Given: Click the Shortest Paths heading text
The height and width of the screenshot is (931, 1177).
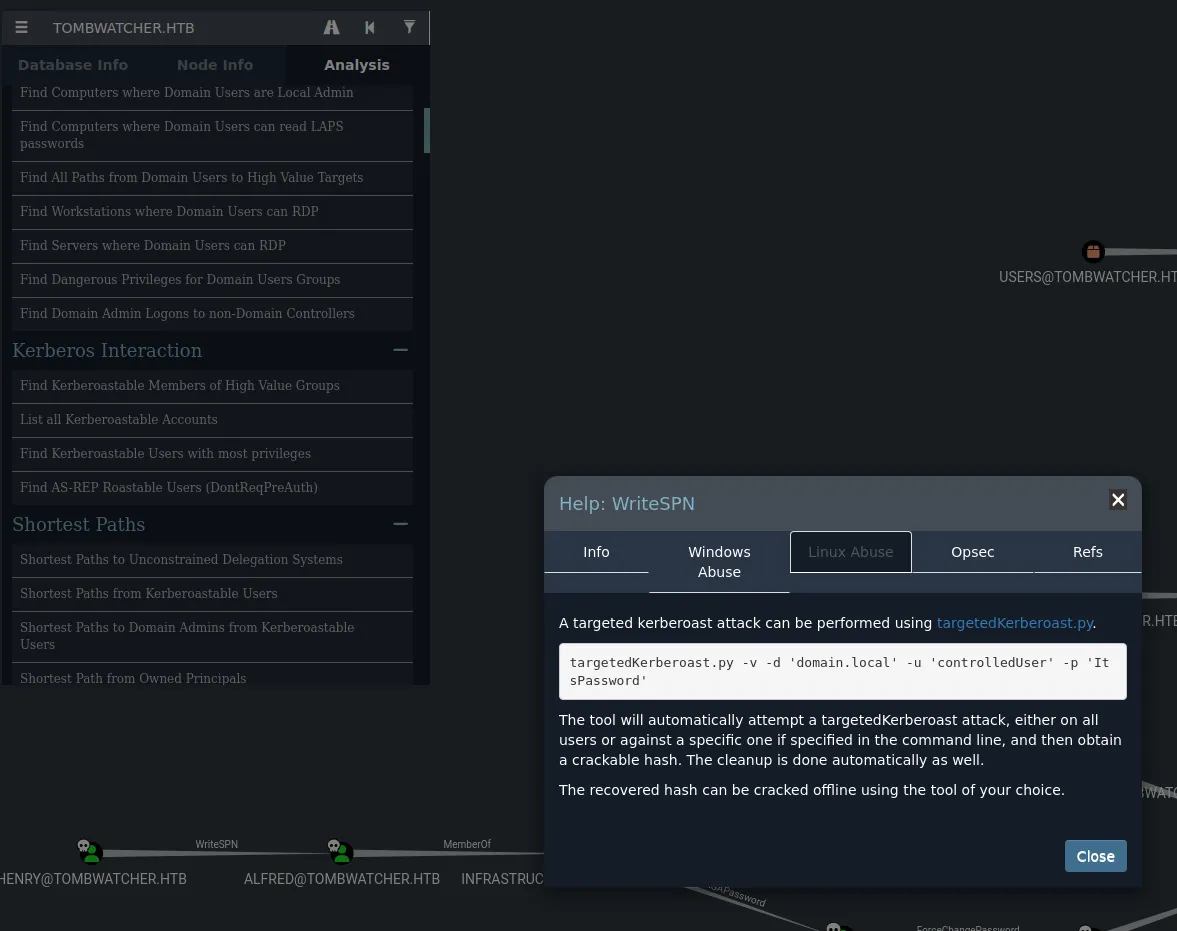Looking at the screenshot, I should pos(79,525).
